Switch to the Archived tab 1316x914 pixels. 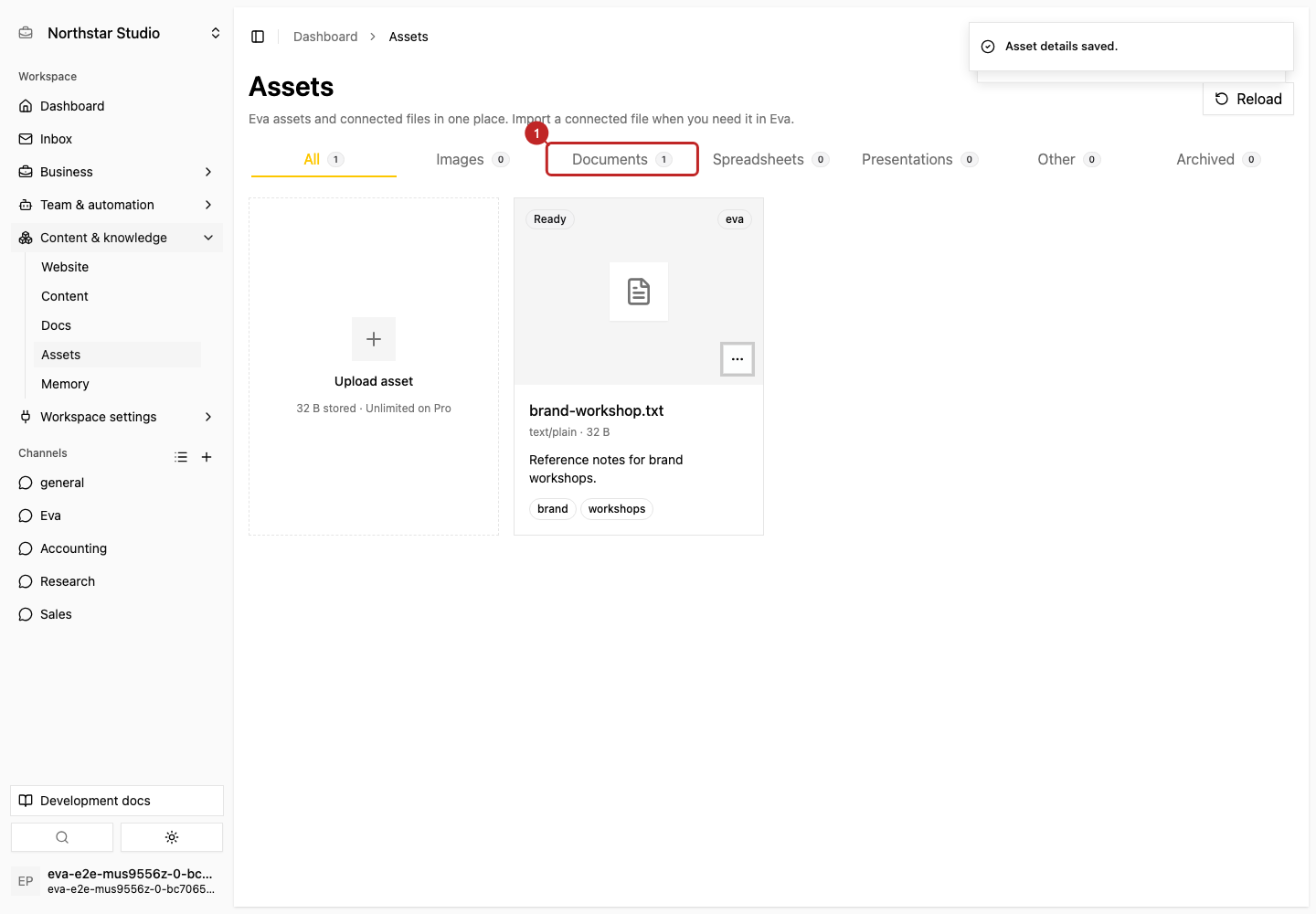click(x=1218, y=159)
